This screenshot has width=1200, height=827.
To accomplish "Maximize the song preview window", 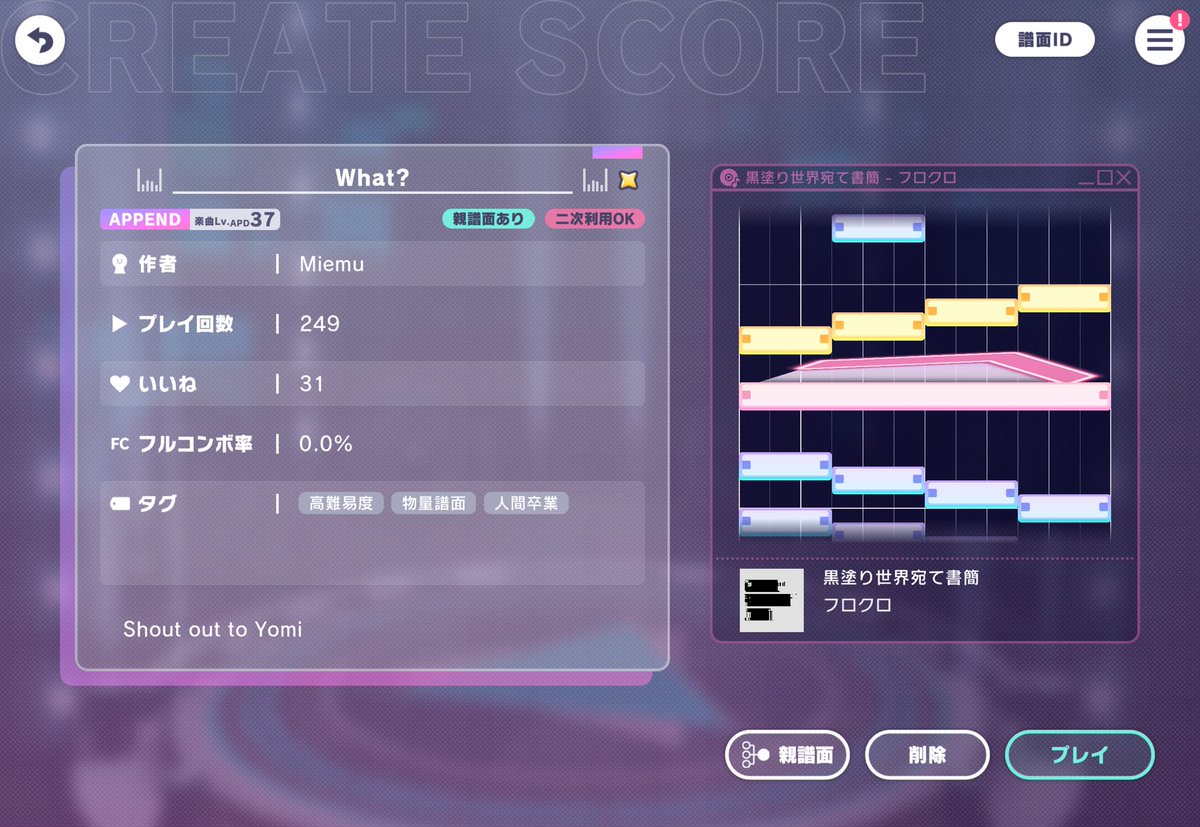I will click(x=1105, y=178).
